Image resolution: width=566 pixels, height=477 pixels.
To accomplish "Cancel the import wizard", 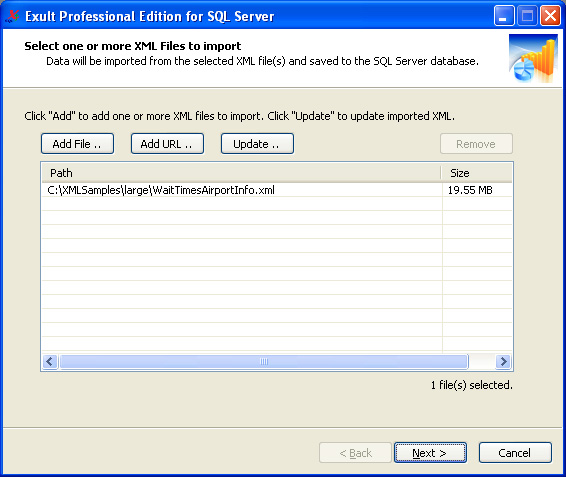I will pos(515,452).
